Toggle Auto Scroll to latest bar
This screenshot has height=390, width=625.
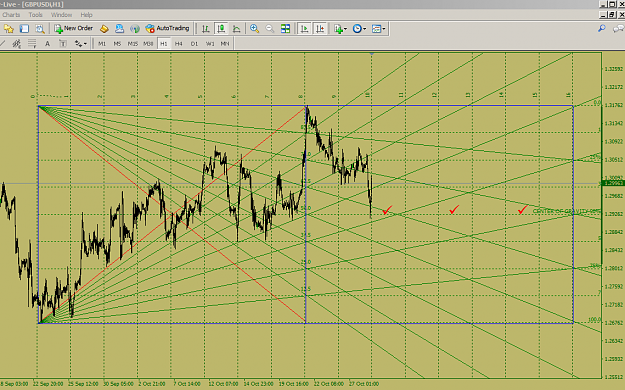tap(305, 29)
